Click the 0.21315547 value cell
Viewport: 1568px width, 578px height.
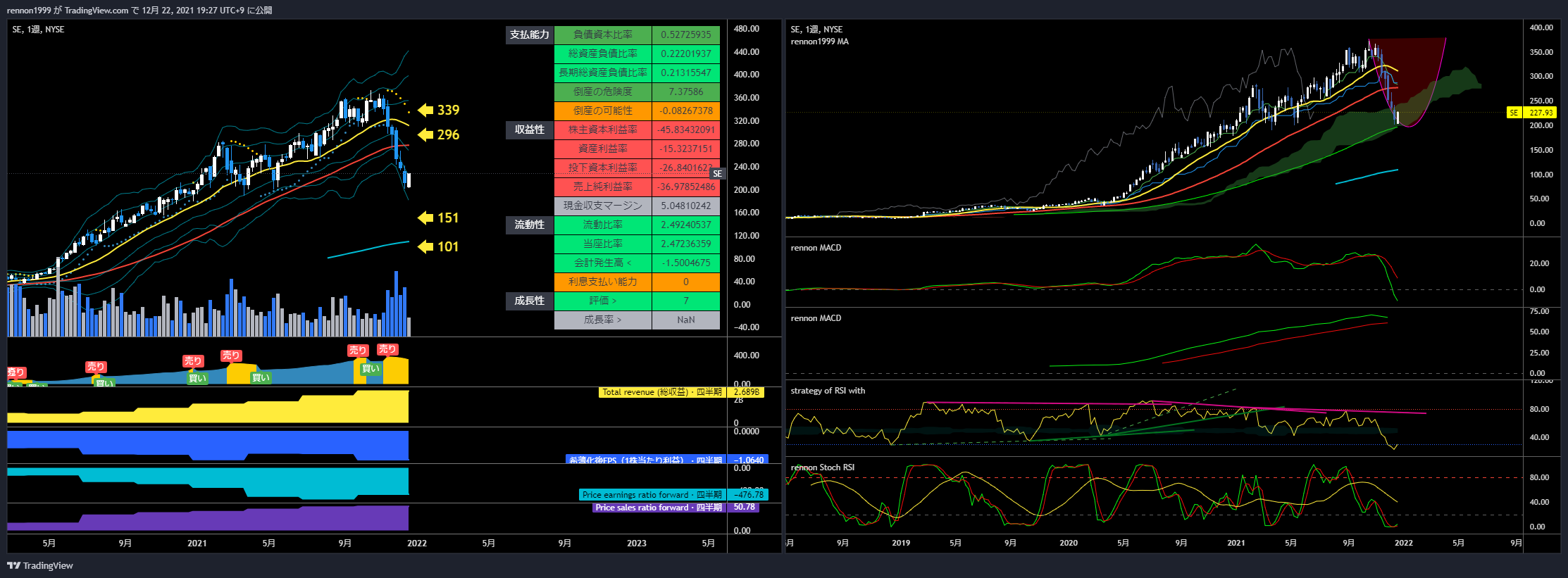(686, 73)
